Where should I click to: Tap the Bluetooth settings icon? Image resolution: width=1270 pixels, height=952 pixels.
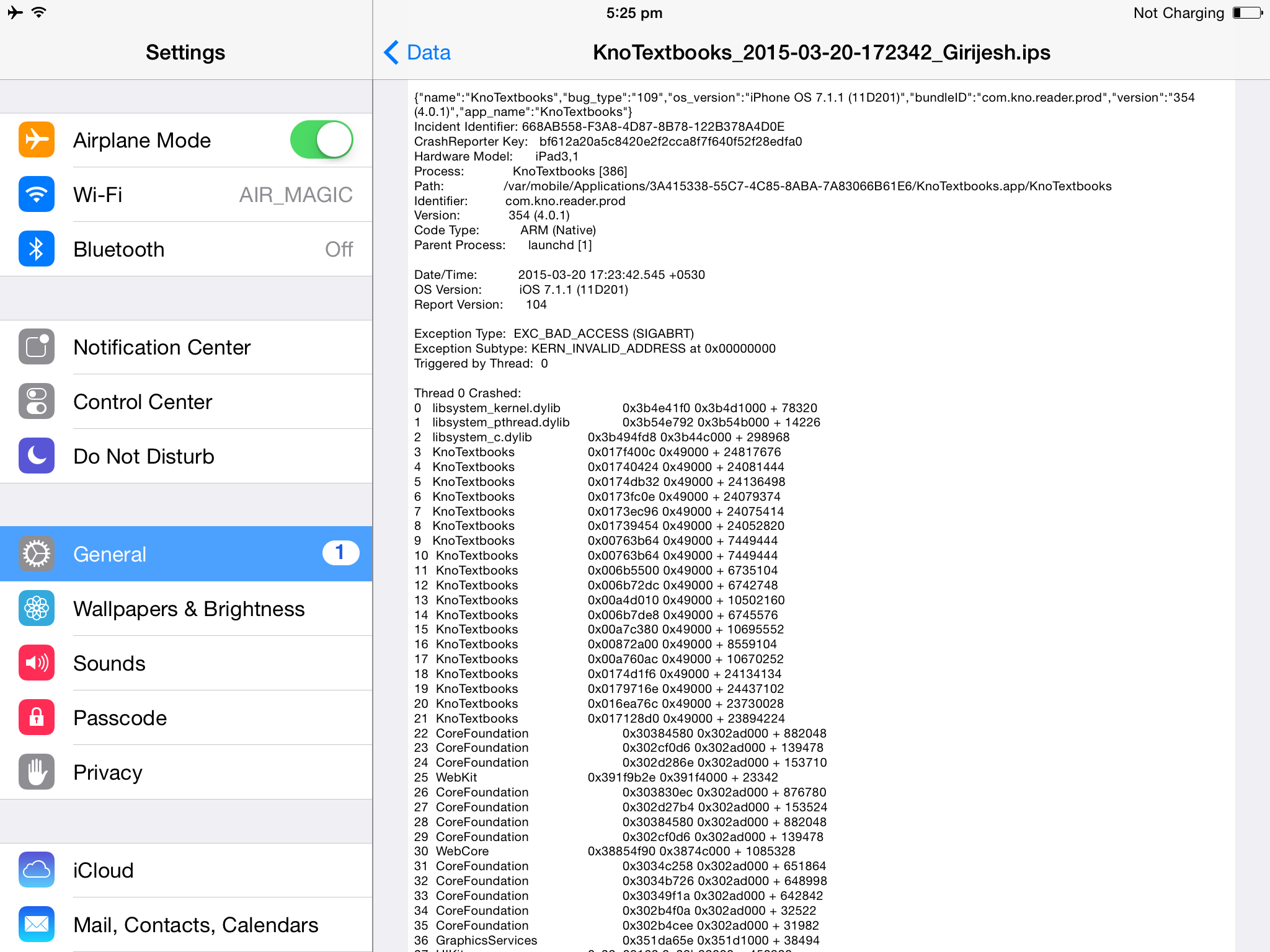click(37, 249)
